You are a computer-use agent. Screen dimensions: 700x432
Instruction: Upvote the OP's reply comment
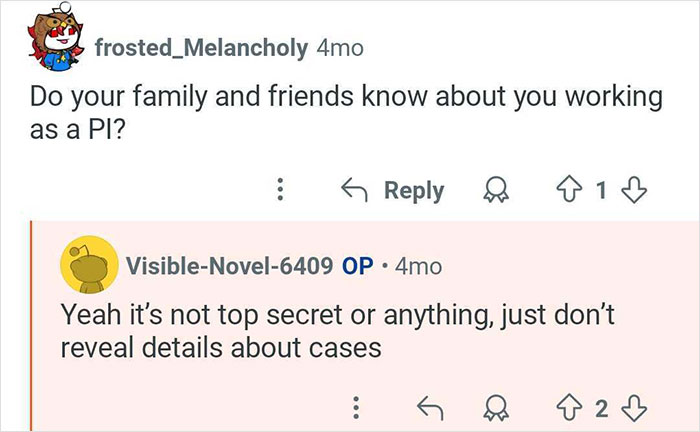pyautogui.click(x=568, y=406)
